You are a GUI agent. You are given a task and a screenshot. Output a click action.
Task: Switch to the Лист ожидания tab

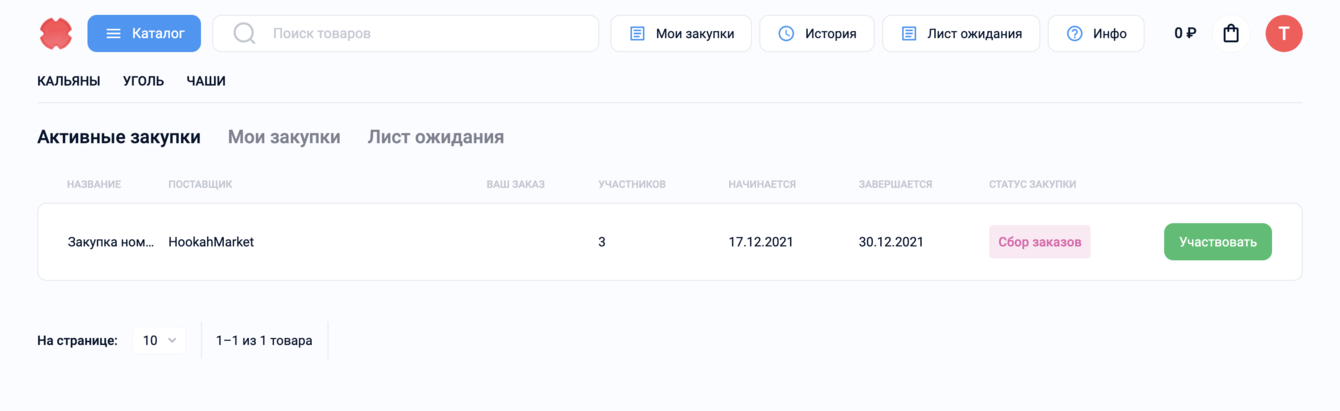pyautogui.click(x=436, y=137)
